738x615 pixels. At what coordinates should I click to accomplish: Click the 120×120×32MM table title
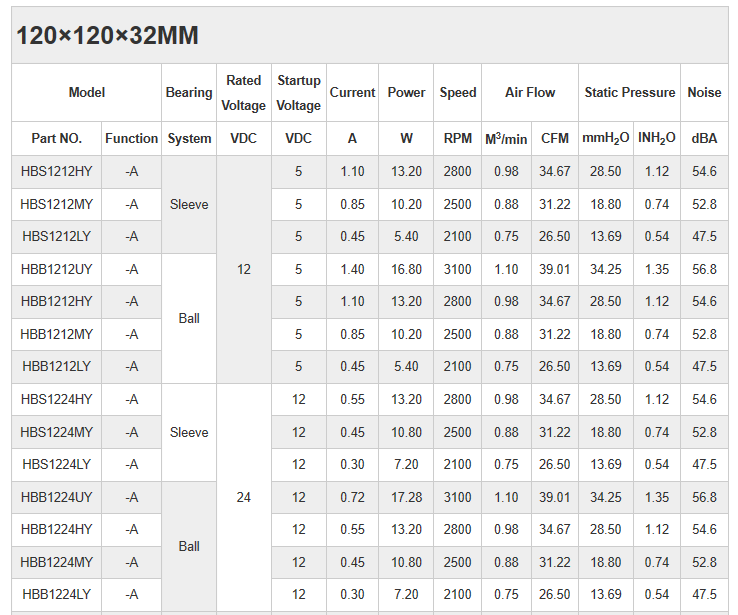pyautogui.click(x=107, y=36)
